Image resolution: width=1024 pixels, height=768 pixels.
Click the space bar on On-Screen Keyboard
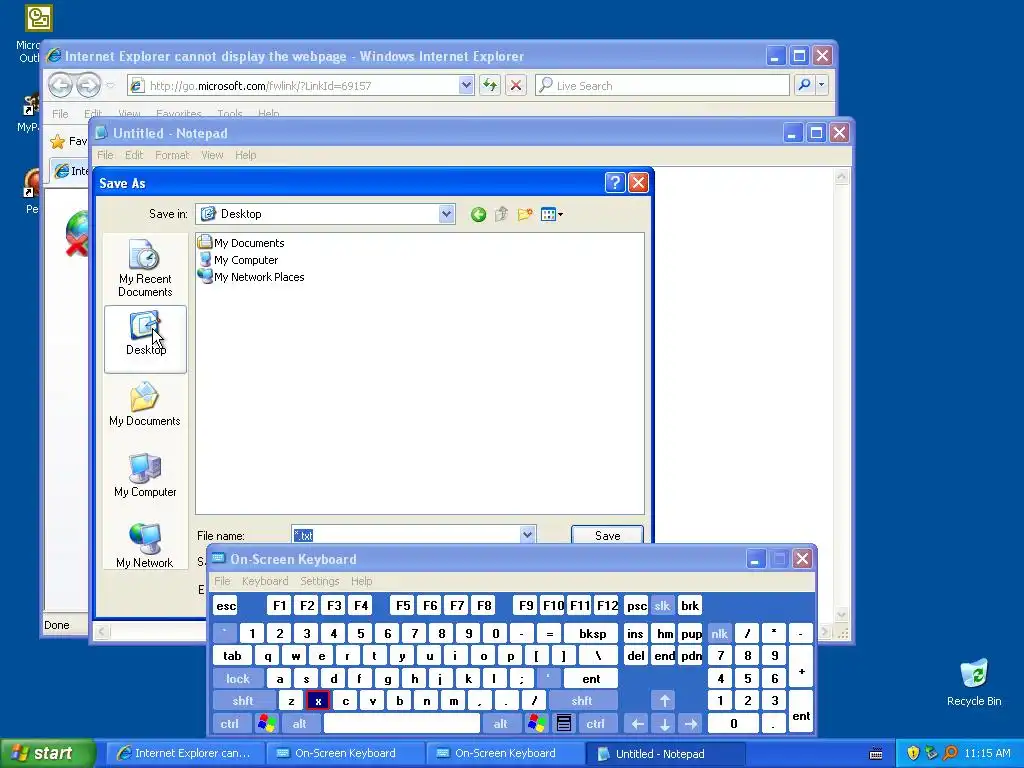402,724
